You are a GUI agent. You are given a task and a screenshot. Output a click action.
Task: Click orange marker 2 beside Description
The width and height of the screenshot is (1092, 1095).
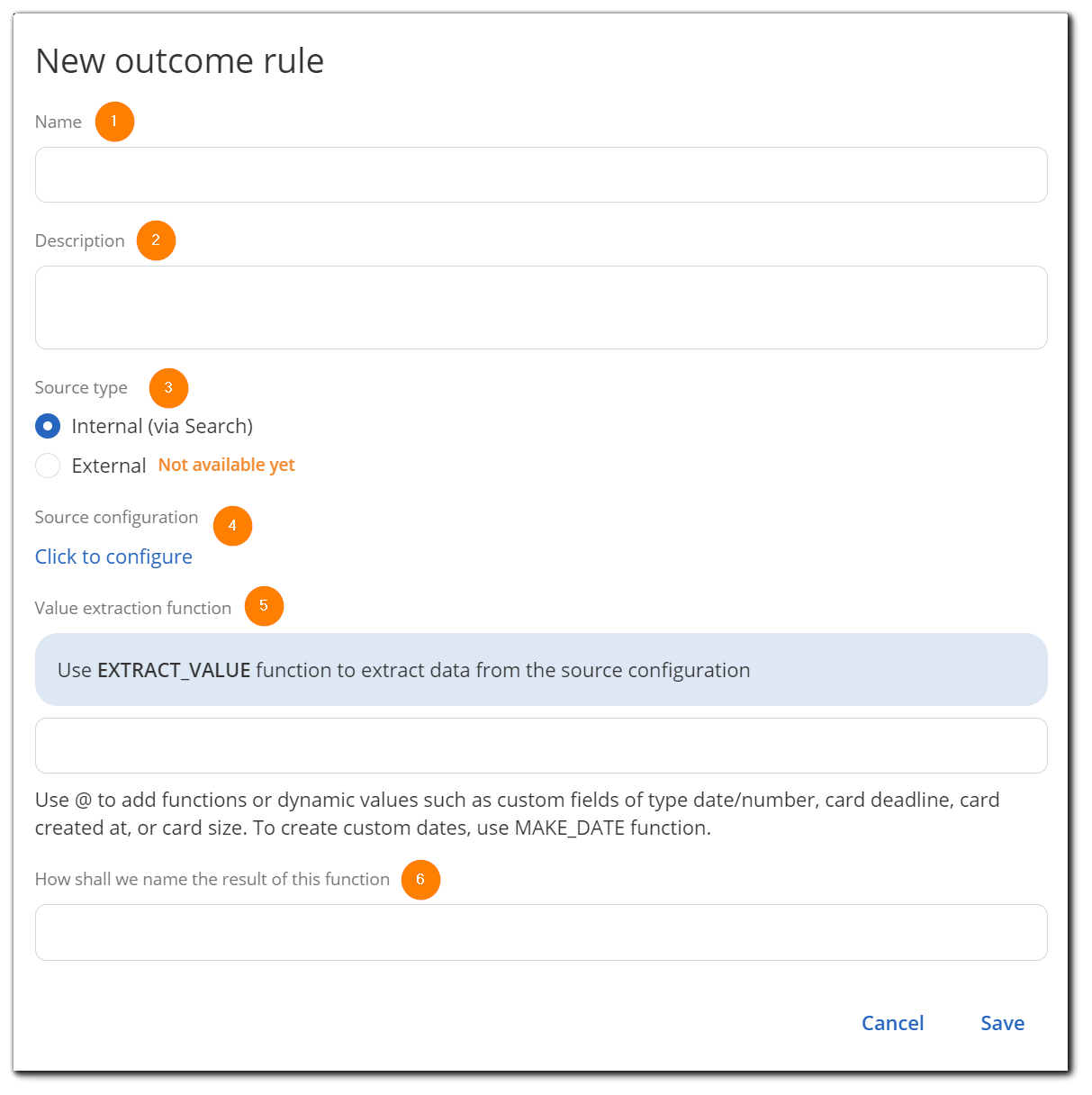[x=156, y=240]
